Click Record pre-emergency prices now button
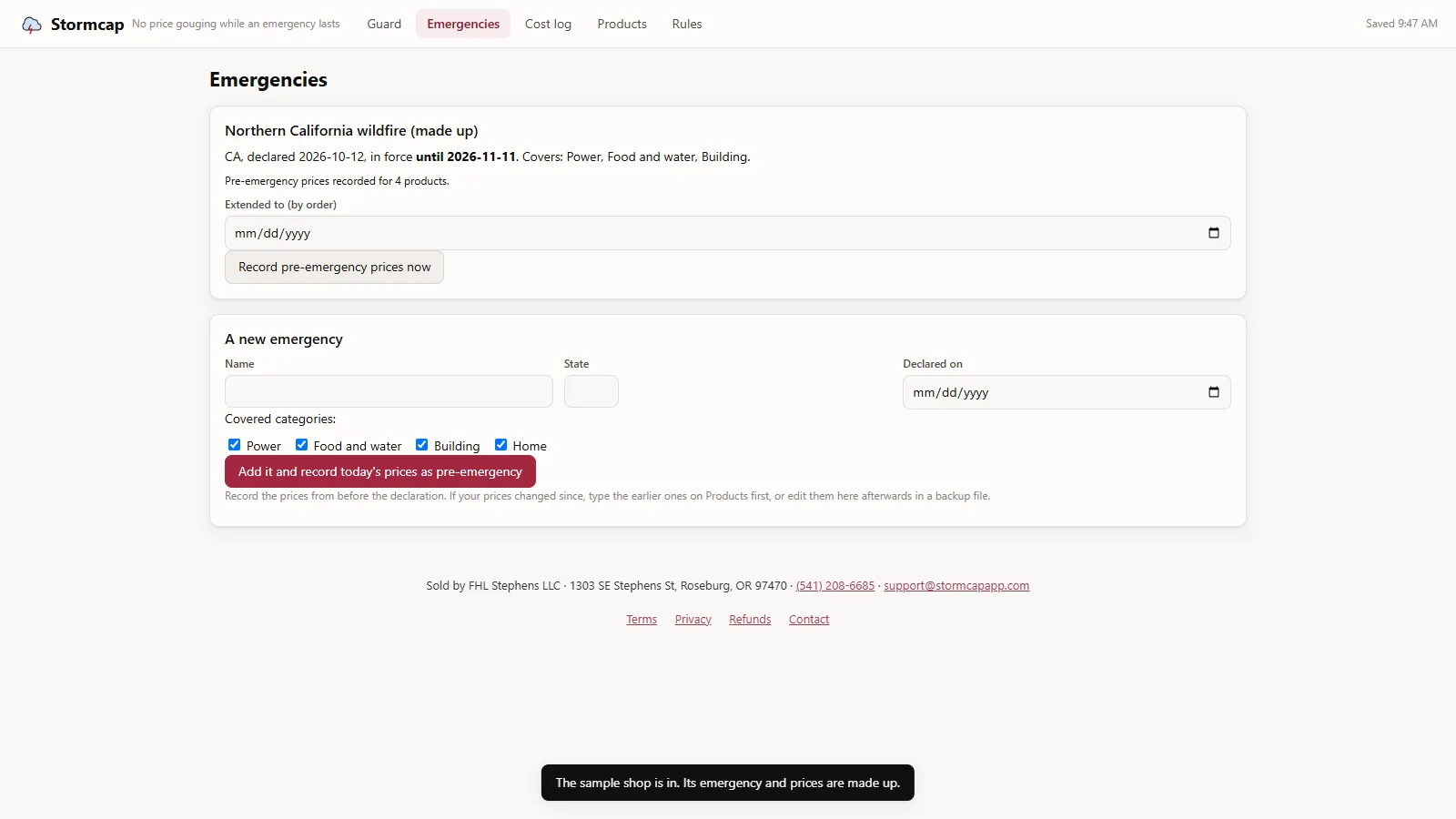This screenshot has height=819, width=1456. 334,267
